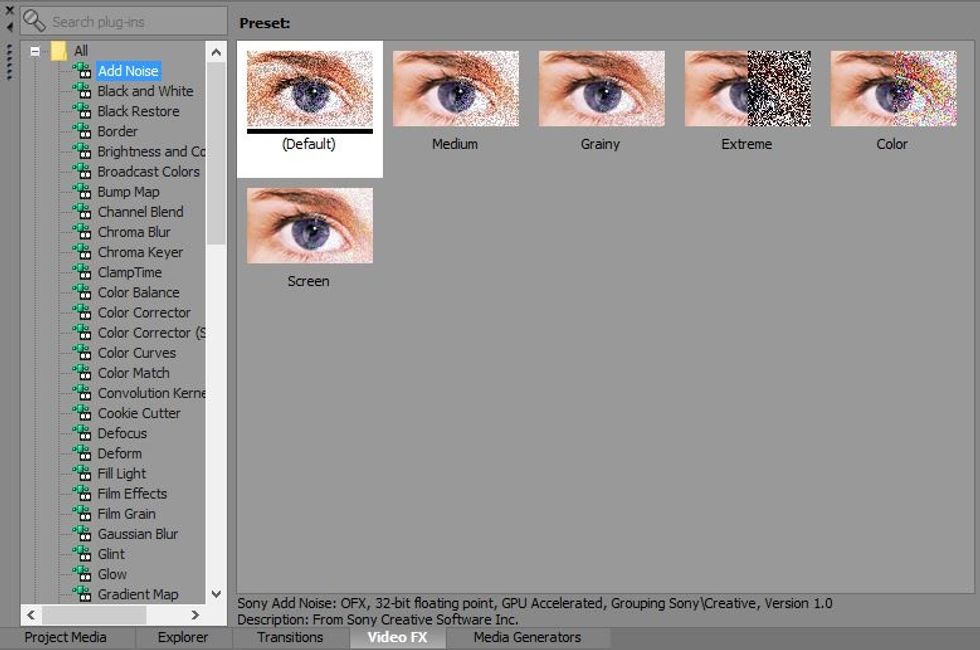980x650 pixels.
Task: Select the Film Grain plug-in icon
Action: [83, 514]
